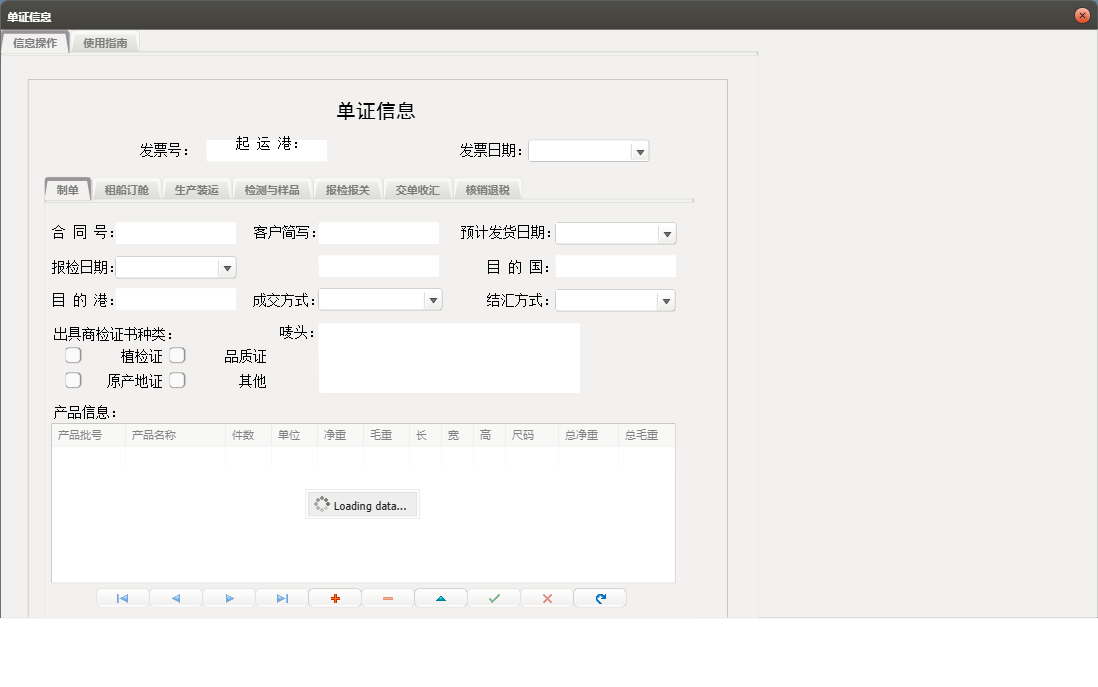
Task: Check the 植检证 inspection certificate checkbox
Action: 73,354
